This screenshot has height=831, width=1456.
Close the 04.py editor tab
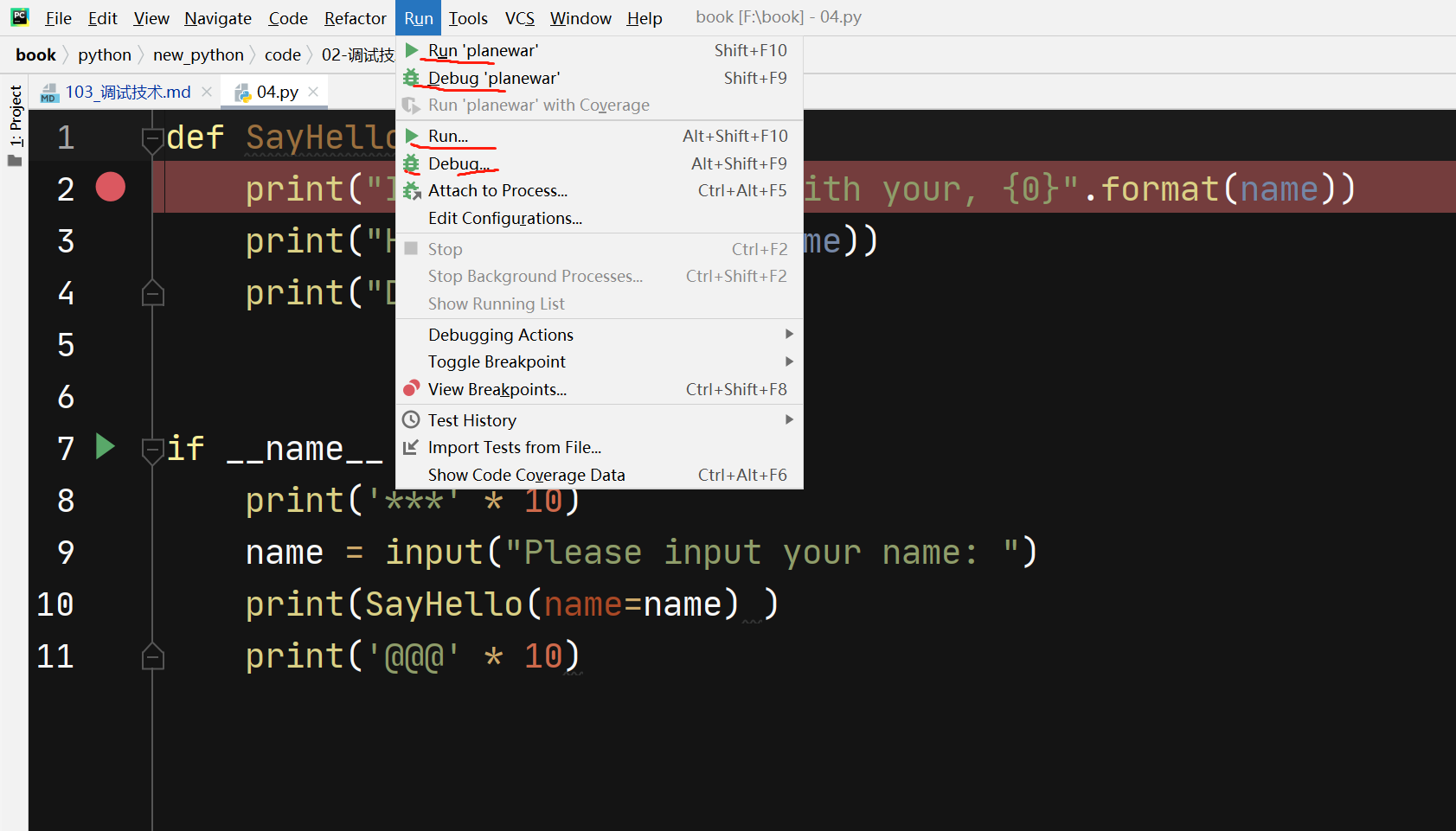coord(313,92)
